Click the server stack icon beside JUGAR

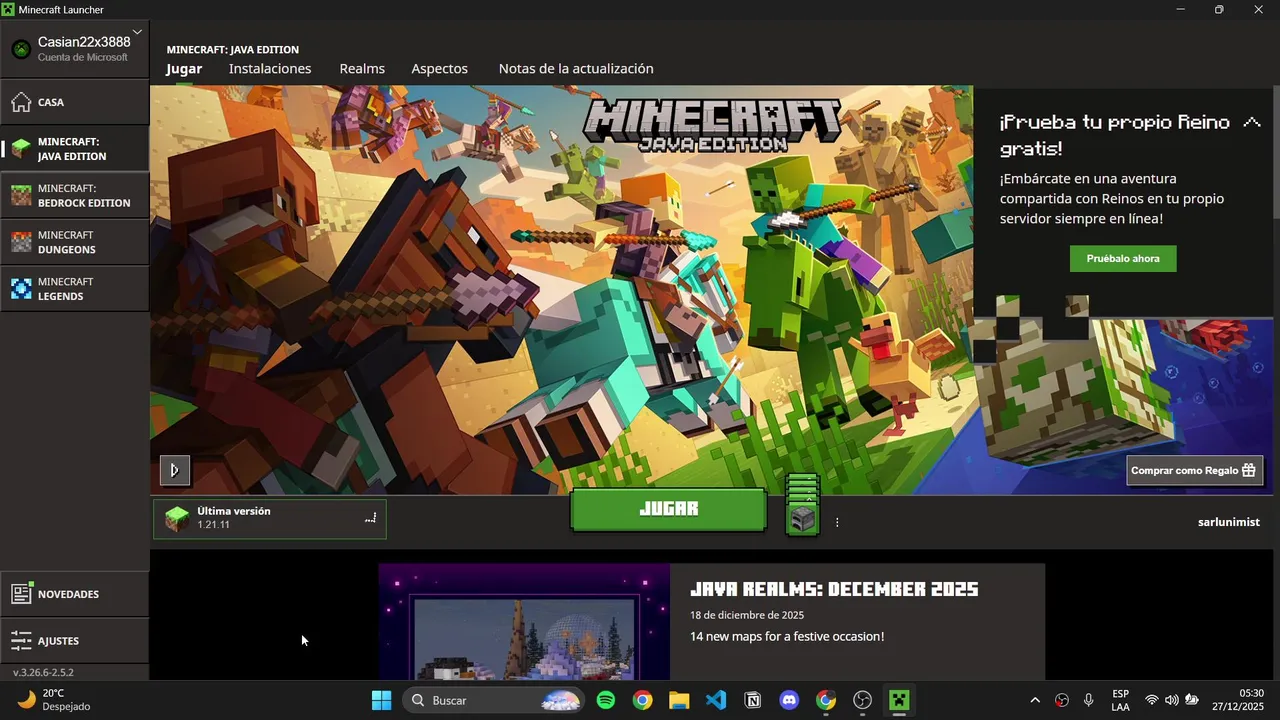pos(802,505)
